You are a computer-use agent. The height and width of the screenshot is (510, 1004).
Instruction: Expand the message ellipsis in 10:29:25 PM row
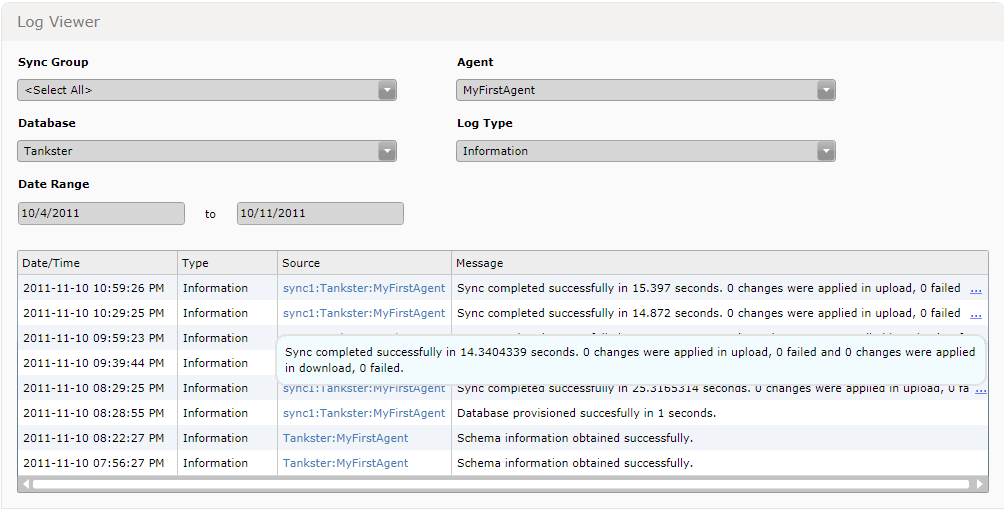click(x=976, y=314)
